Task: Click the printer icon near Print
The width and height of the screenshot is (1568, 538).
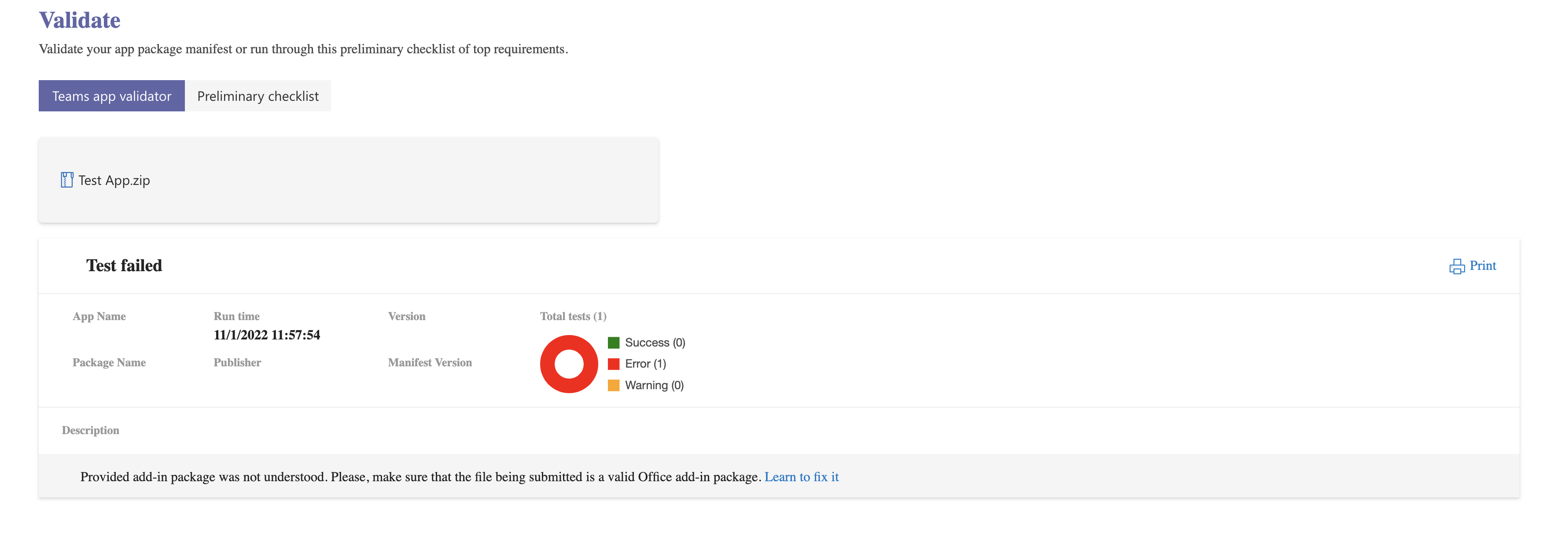Action: pyautogui.click(x=1456, y=266)
